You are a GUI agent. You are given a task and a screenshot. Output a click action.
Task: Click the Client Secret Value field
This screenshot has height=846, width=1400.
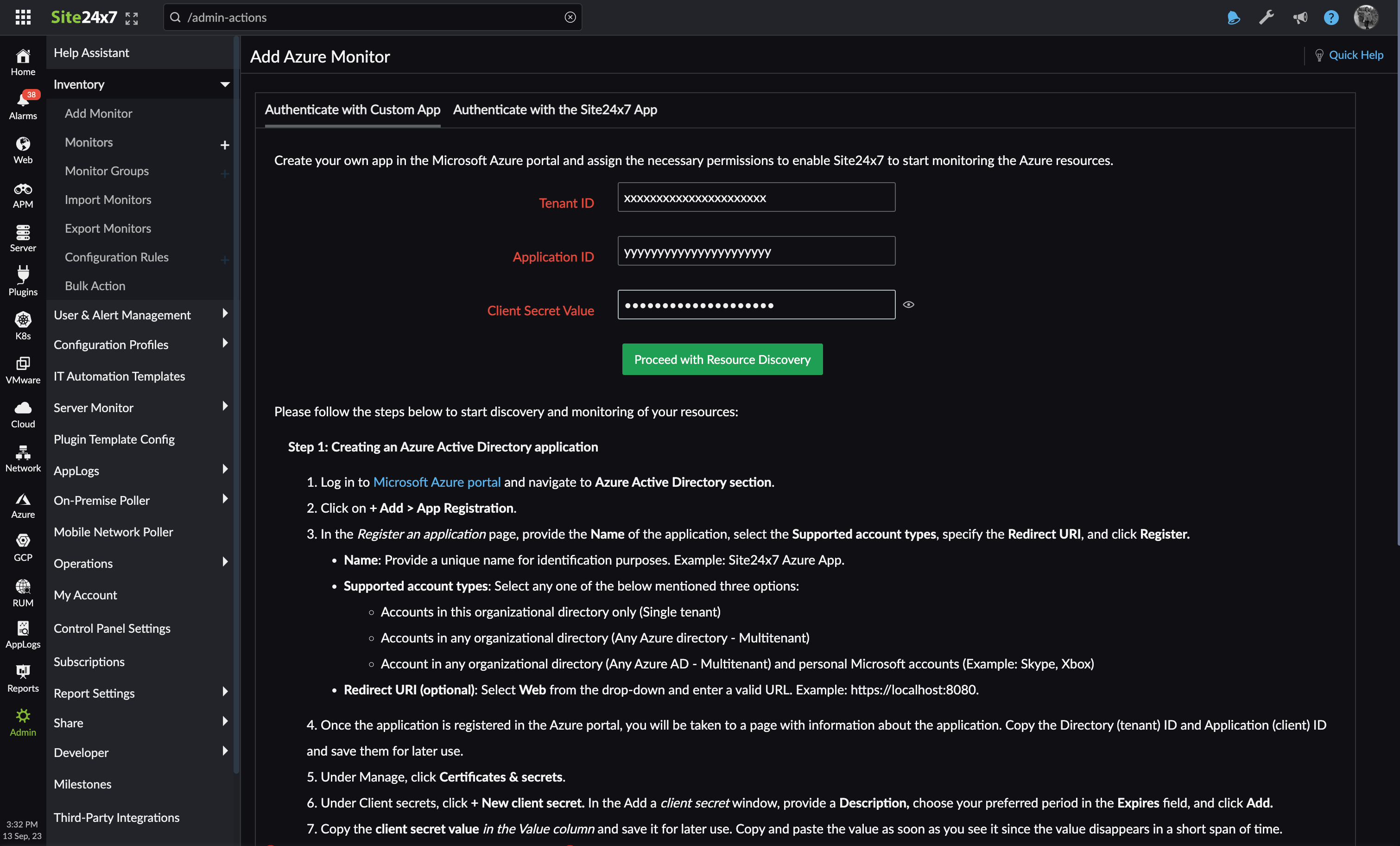pyautogui.click(x=756, y=305)
